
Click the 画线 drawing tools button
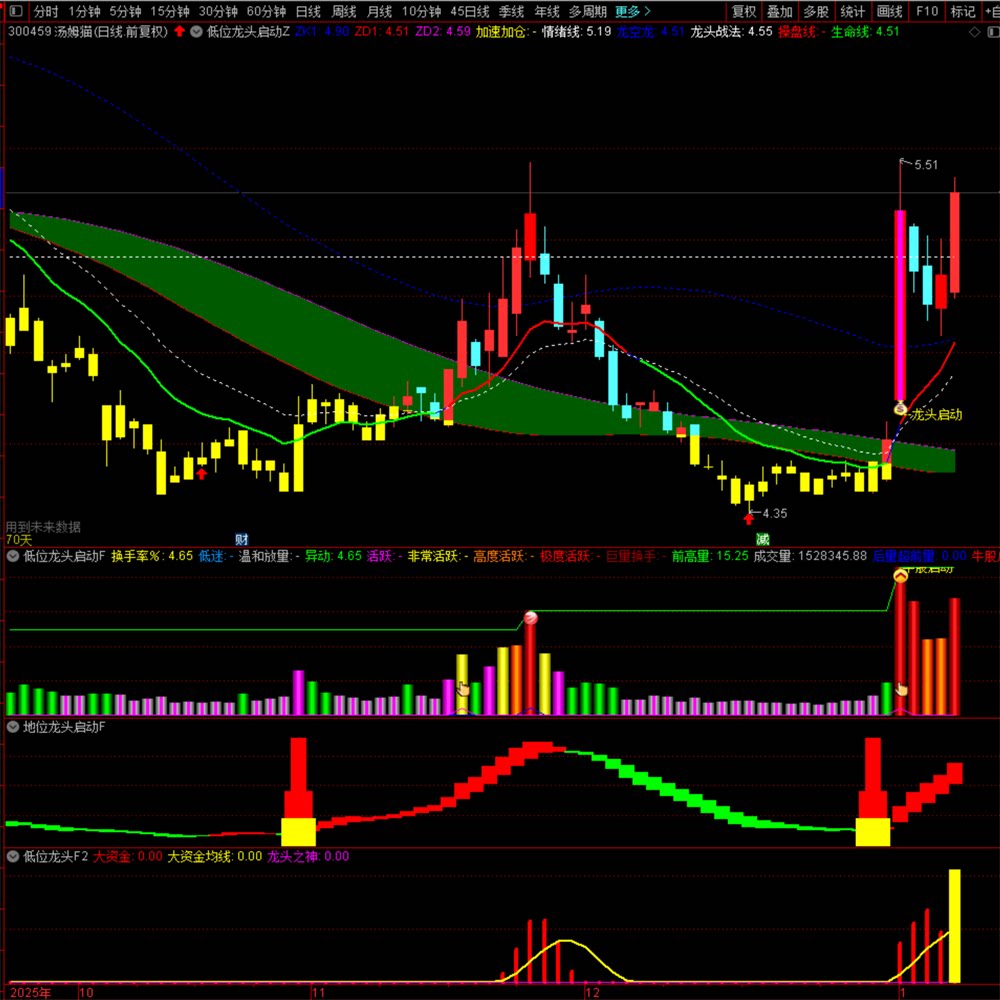click(889, 11)
